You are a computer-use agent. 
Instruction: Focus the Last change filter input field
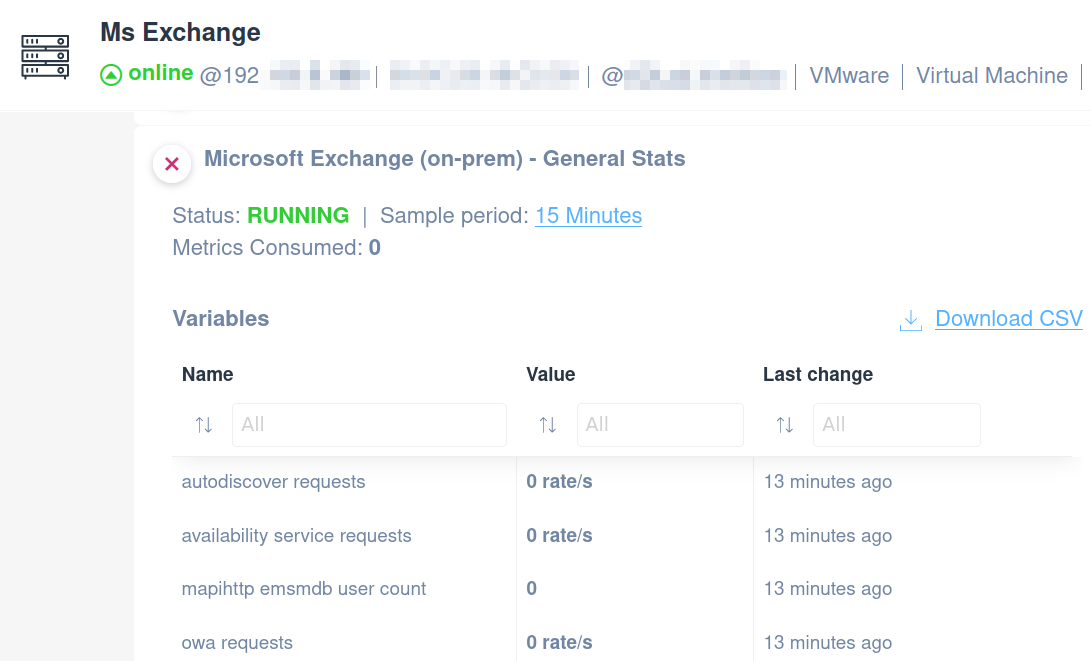(x=897, y=424)
